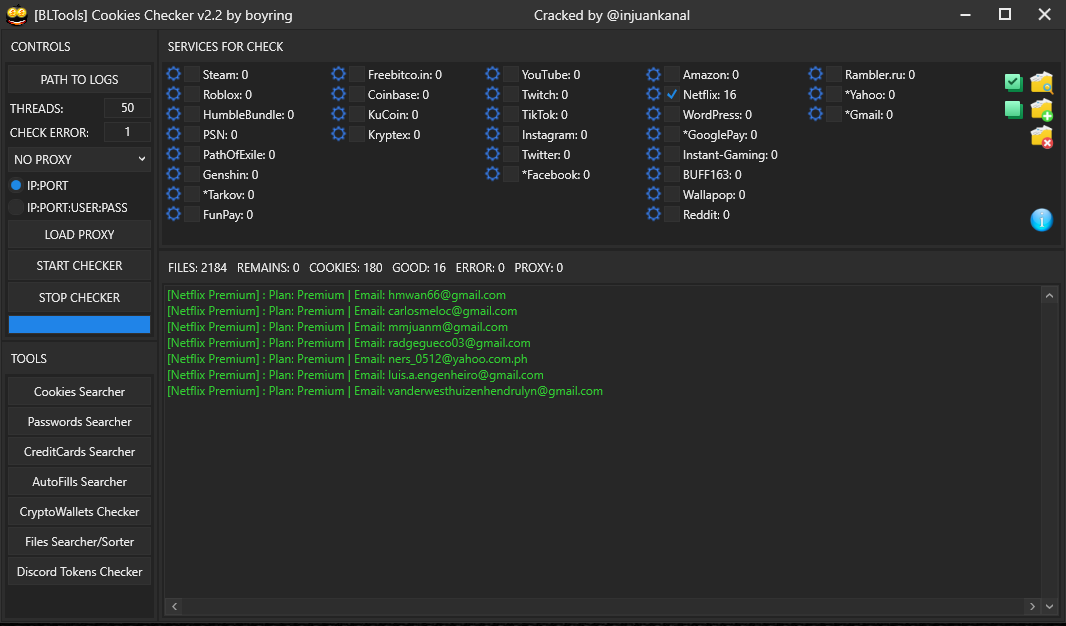The image size is (1066, 626).
Task: Open the Files Searcher/Sorter tool
Action: pos(80,541)
